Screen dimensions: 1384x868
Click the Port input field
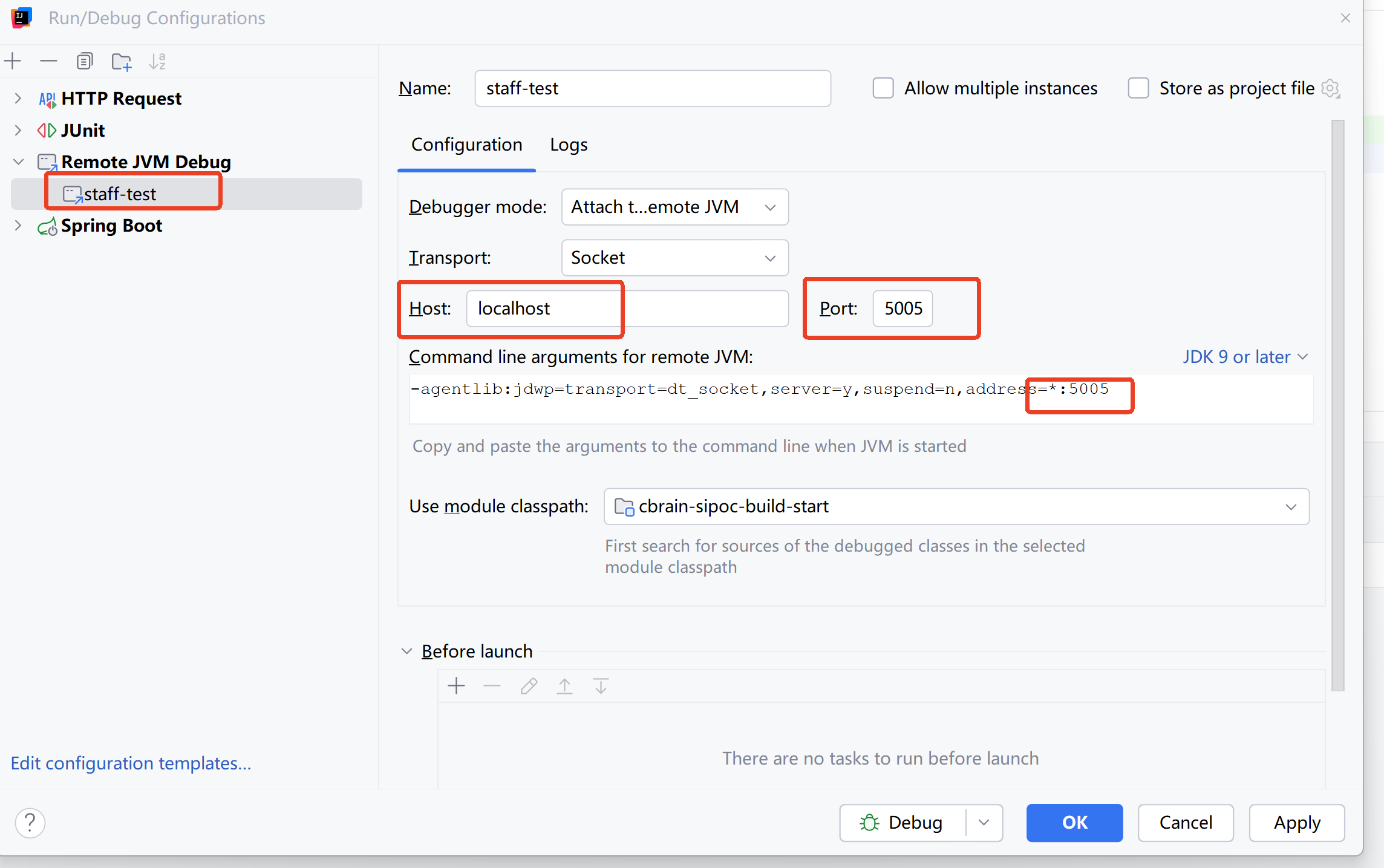[903, 308]
